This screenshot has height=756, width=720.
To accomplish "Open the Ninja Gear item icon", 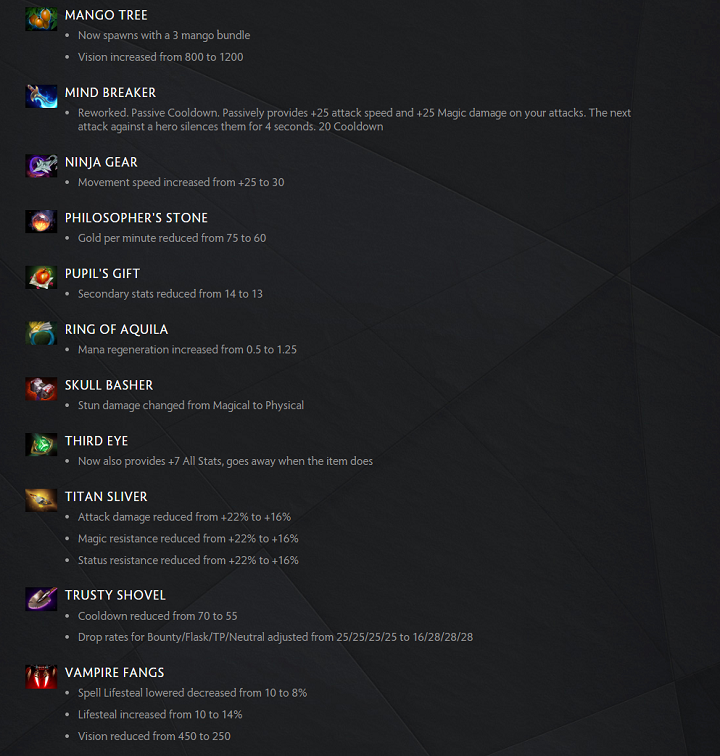I will pos(41,166).
